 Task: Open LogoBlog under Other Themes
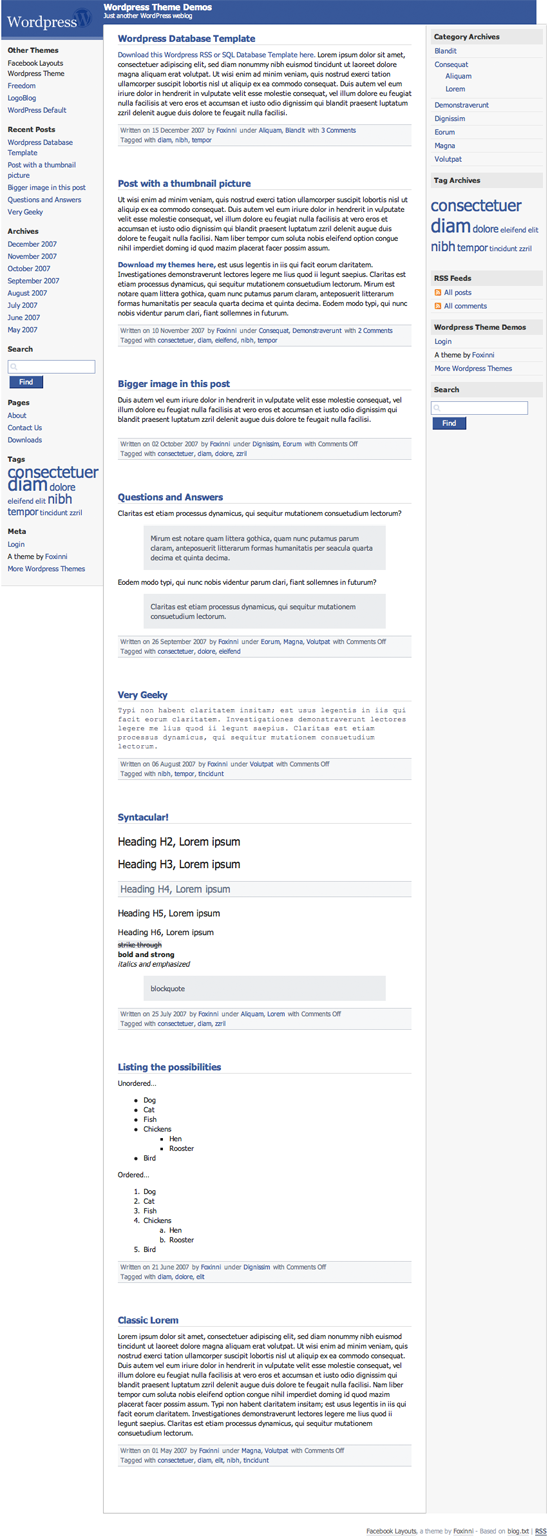22,98
